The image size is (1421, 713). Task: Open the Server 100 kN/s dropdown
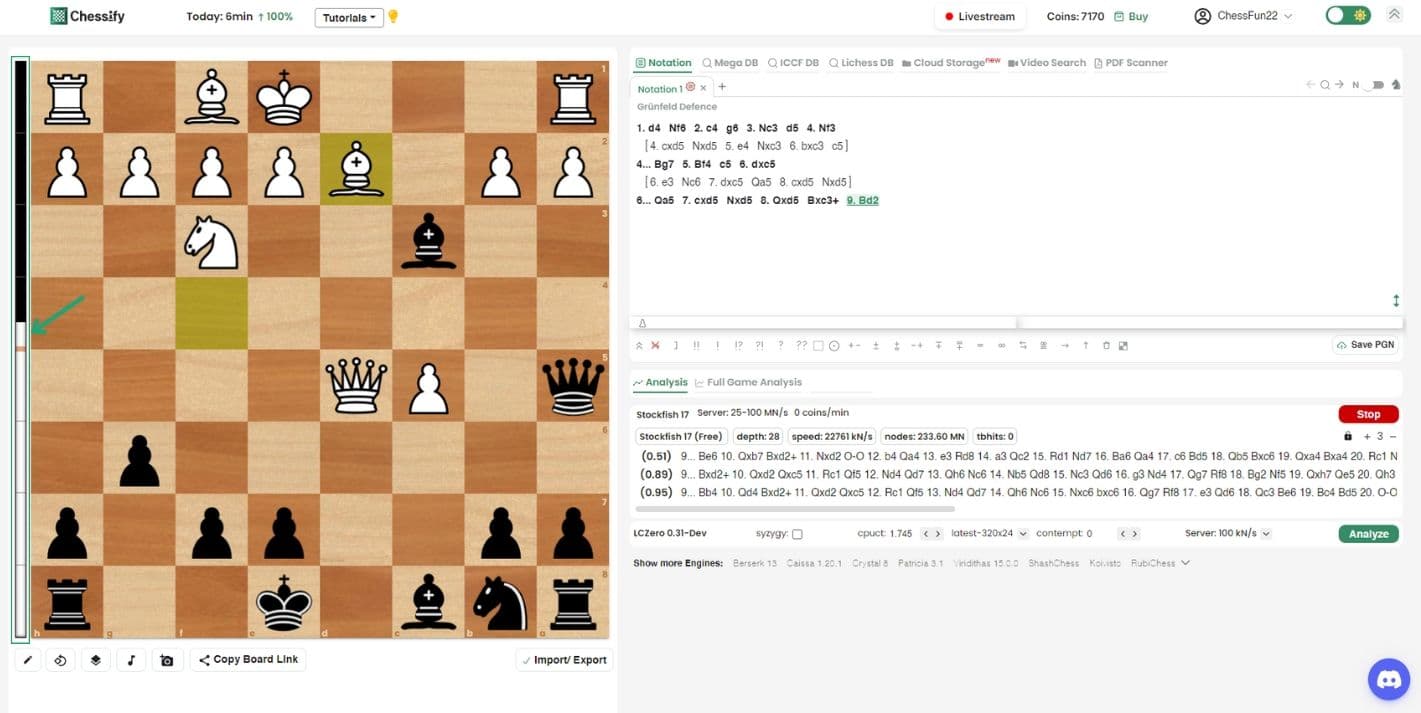[1228, 534]
